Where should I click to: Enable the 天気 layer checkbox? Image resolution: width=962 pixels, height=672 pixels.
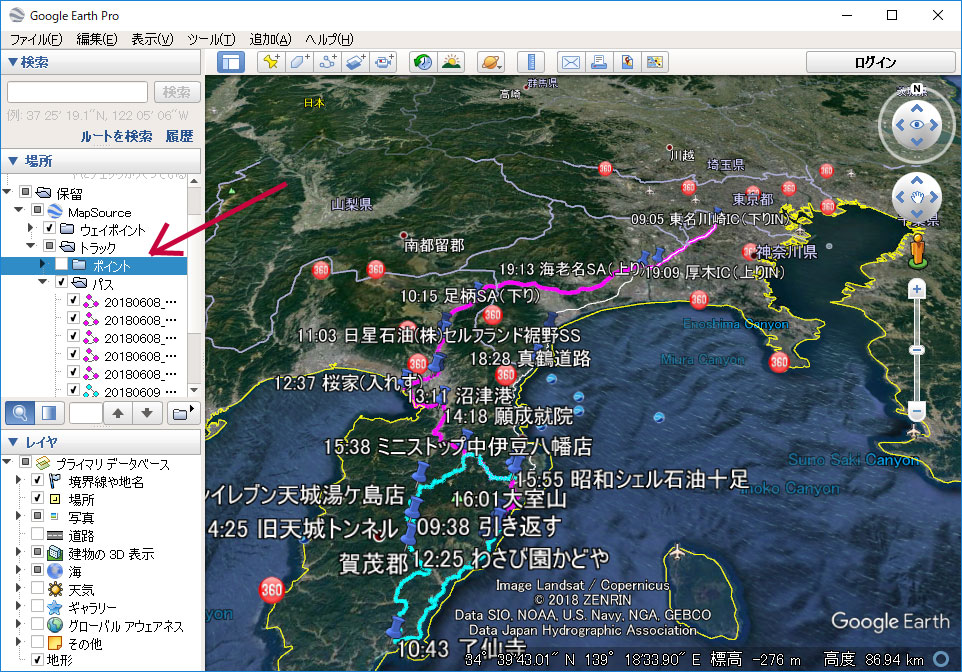point(37,588)
